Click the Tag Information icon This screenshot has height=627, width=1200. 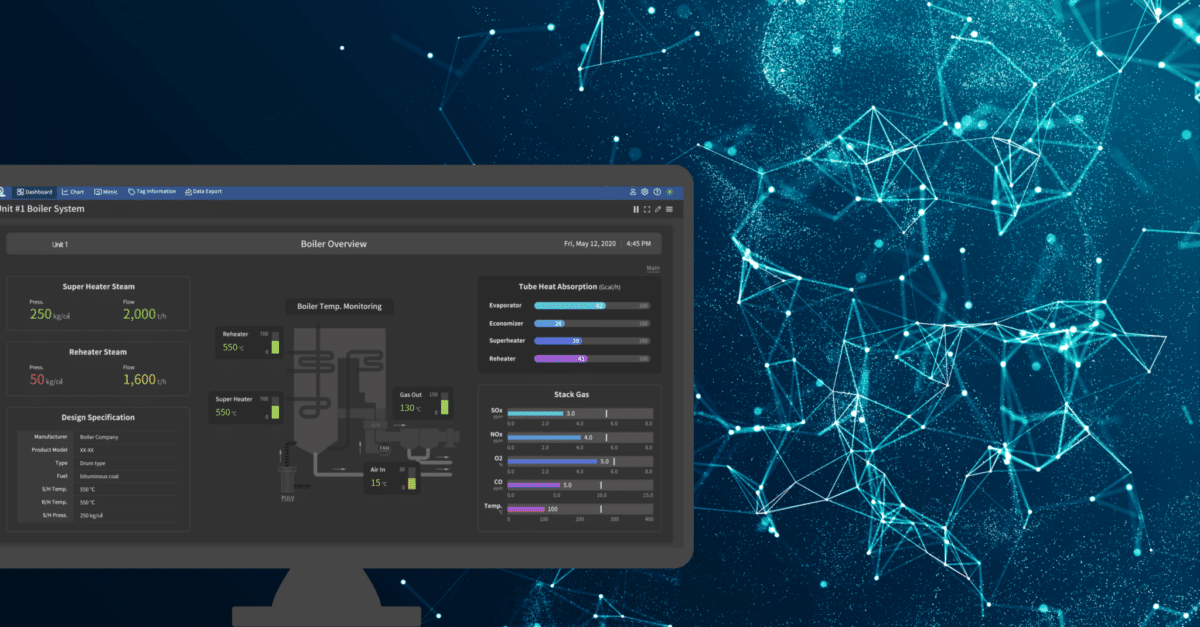tap(131, 191)
